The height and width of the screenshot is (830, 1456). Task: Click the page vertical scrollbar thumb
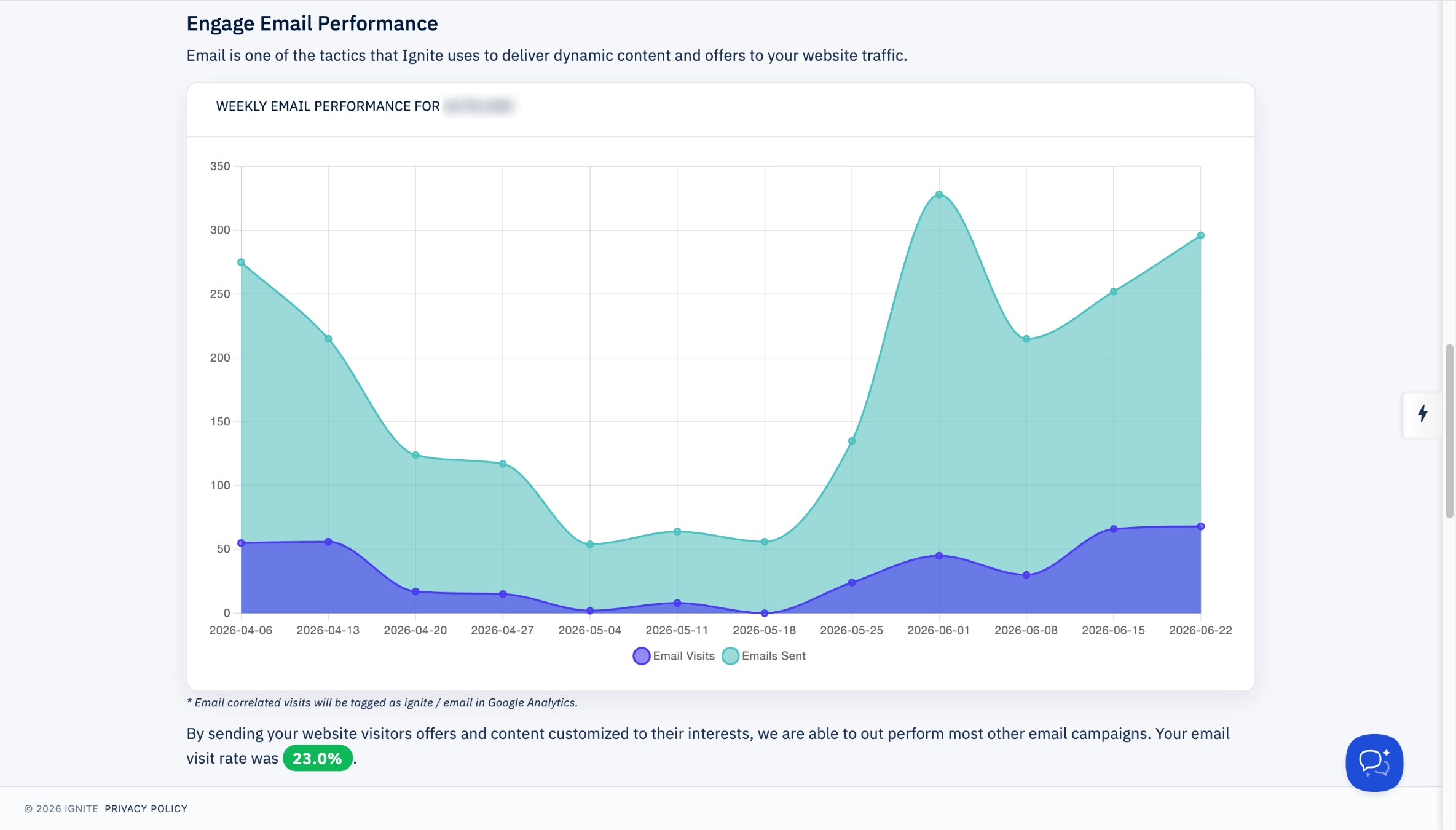pos(1449,431)
